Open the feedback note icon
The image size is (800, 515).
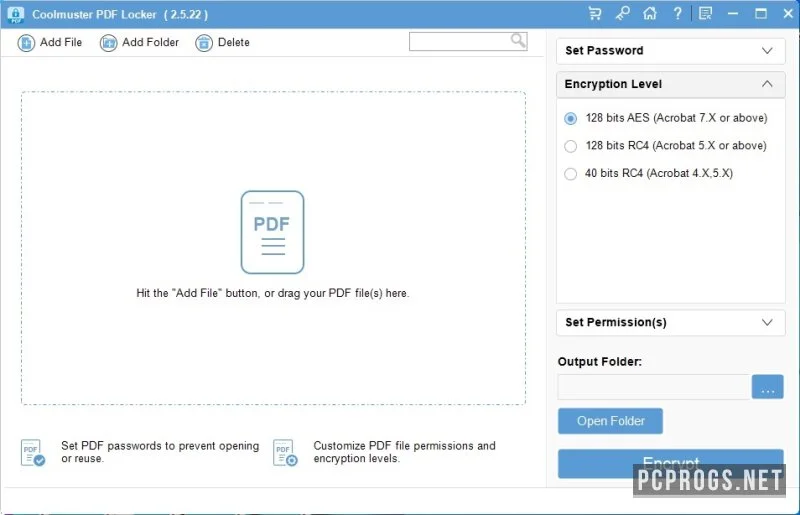706,14
